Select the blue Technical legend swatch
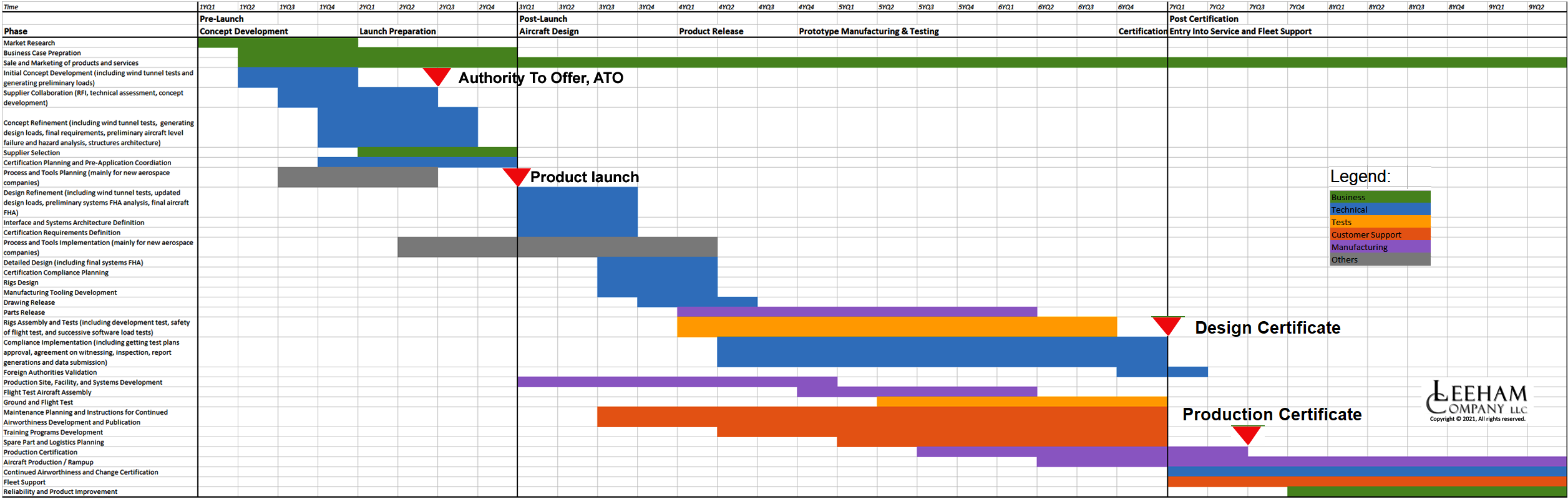Image resolution: width=1568 pixels, height=502 pixels. (1380, 210)
